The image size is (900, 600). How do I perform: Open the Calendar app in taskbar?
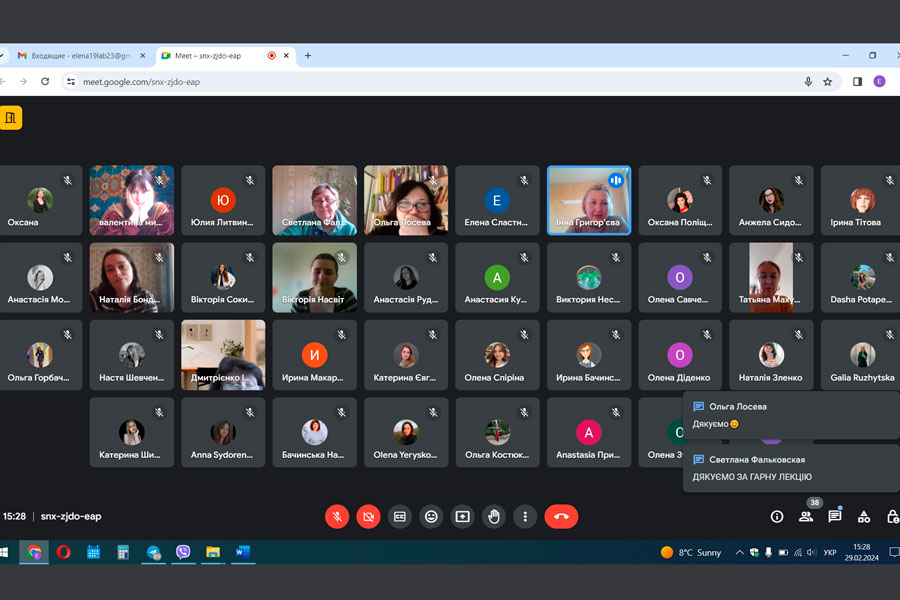click(94, 552)
